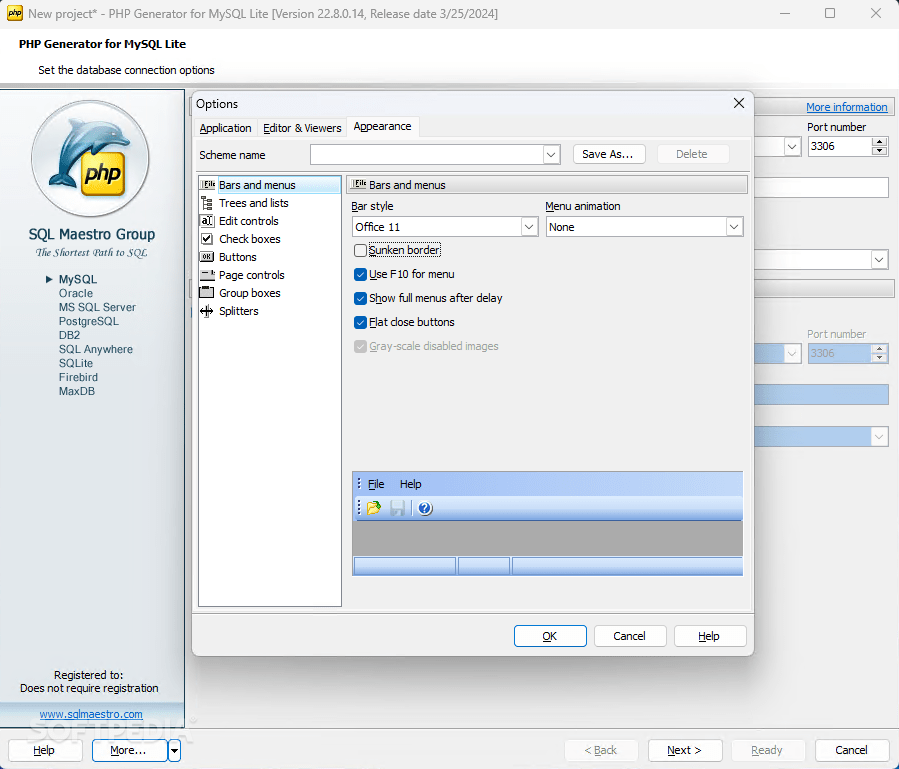Click the blue help icon in preview toolbar
Screen dimensions: 899x769
(425, 508)
